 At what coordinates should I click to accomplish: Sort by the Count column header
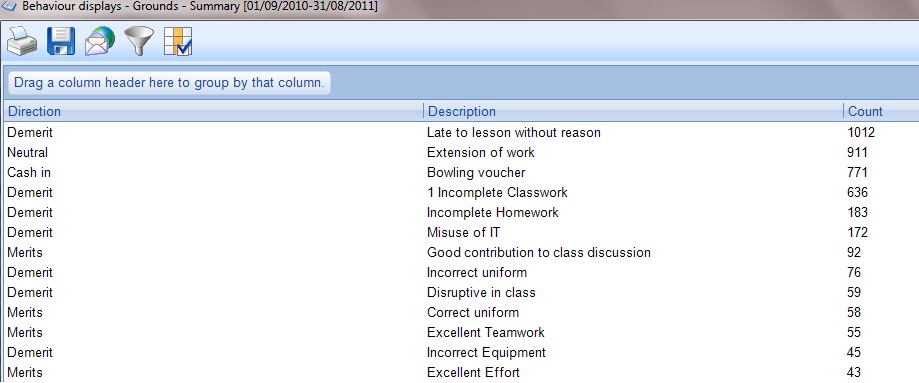tap(881, 111)
